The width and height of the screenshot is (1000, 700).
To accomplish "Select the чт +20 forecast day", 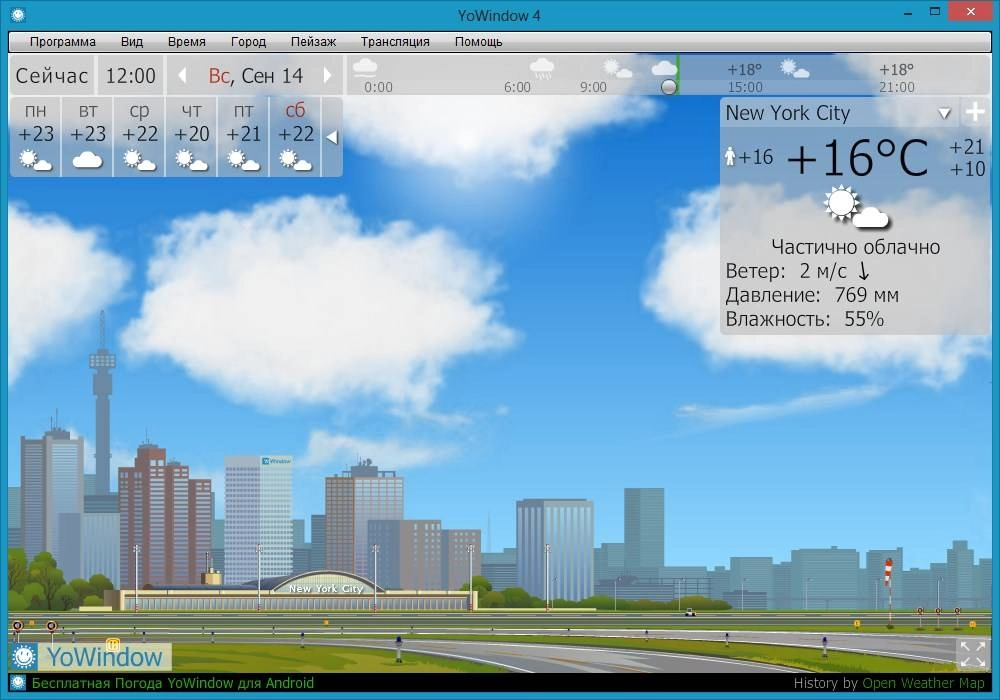I will point(191,136).
